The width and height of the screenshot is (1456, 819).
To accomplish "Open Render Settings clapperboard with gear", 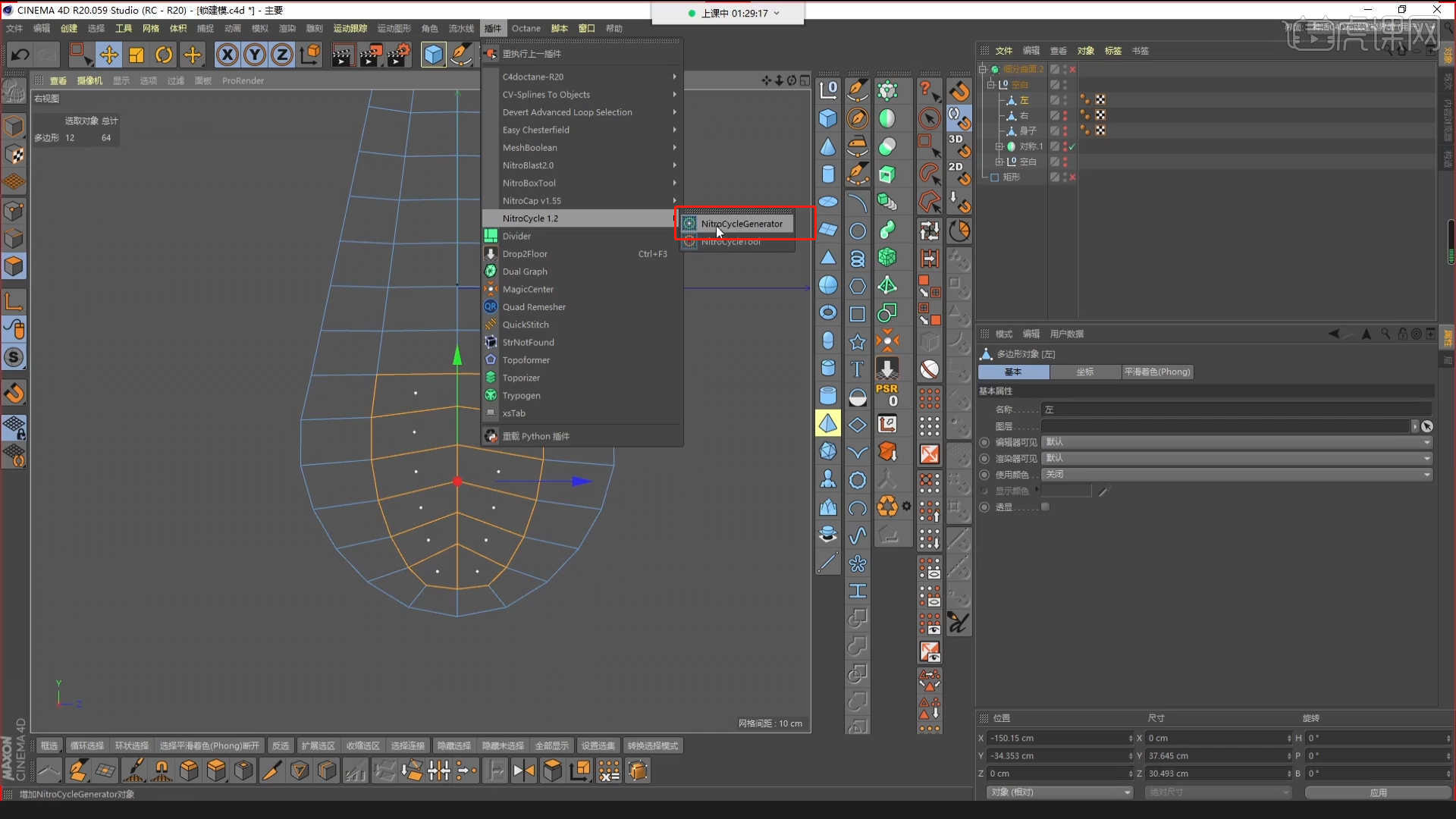I will tap(398, 55).
